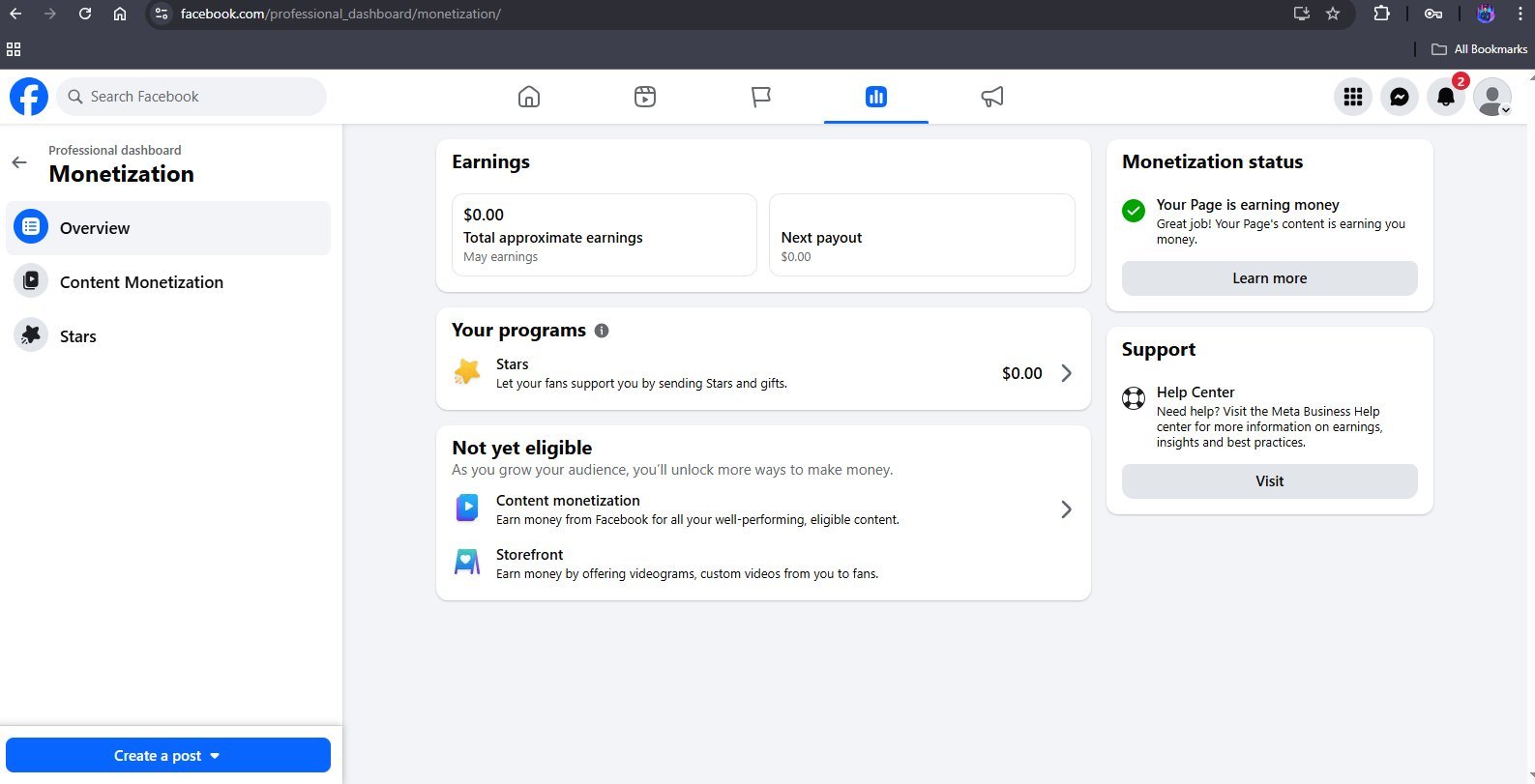The height and width of the screenshot is (784, 1535).
Task: Click in the Search Facebook field
Action: [192, 97]
